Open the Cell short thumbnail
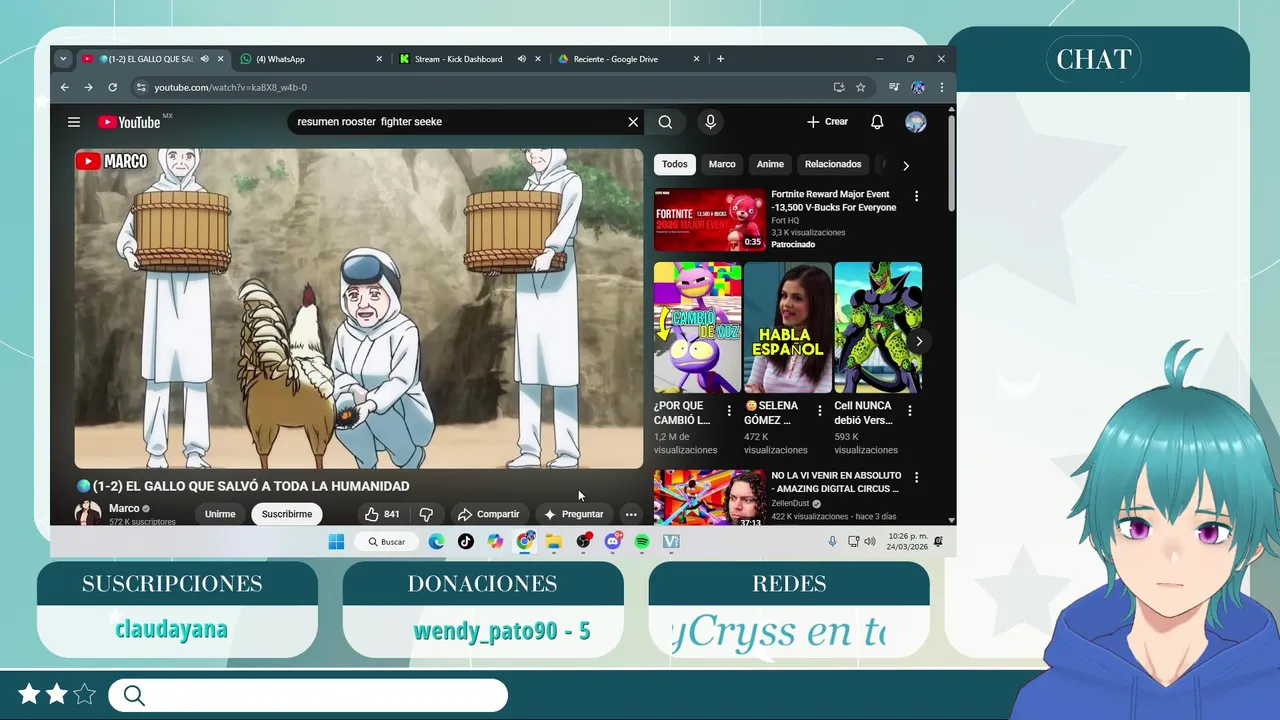Screen dimensions: 1280x720 [878, 327]
